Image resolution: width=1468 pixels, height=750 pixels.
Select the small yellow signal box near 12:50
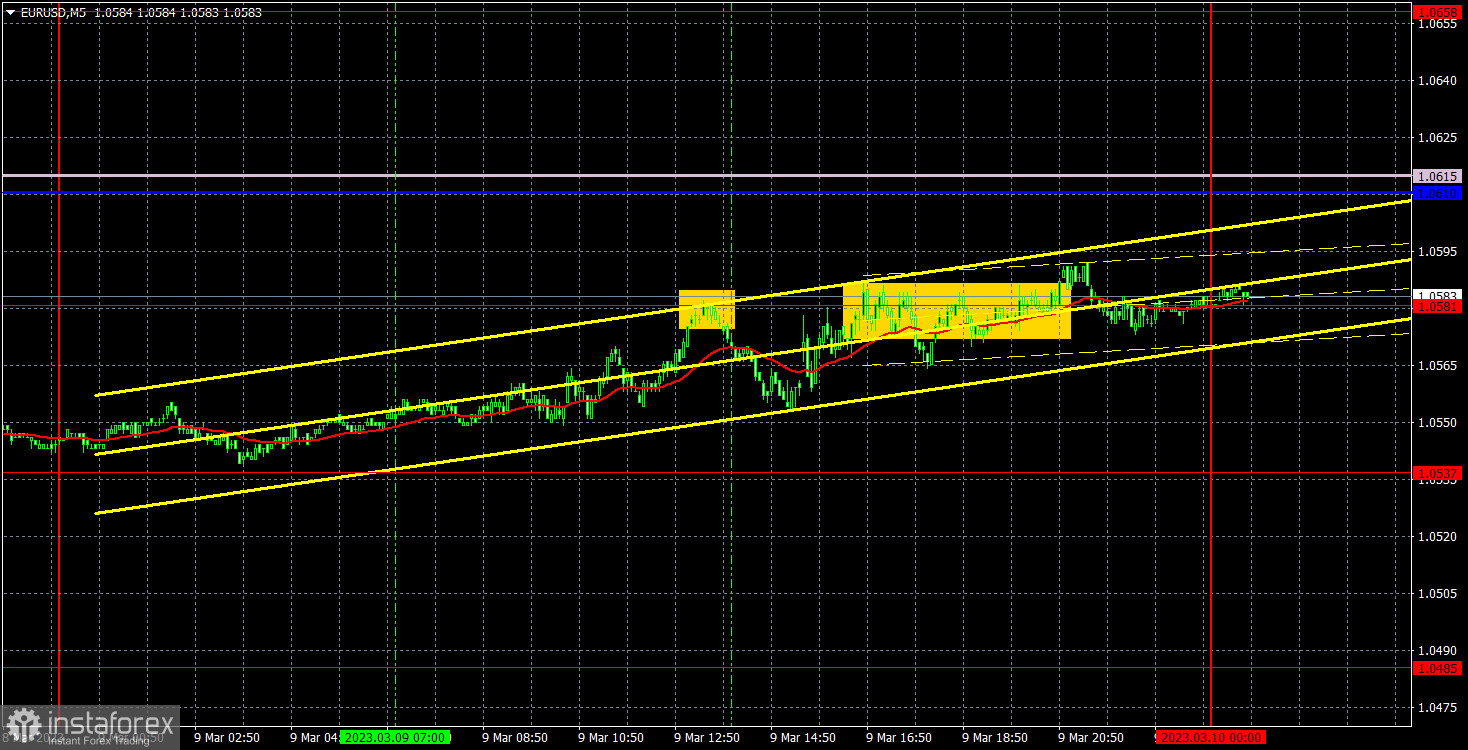707,309
